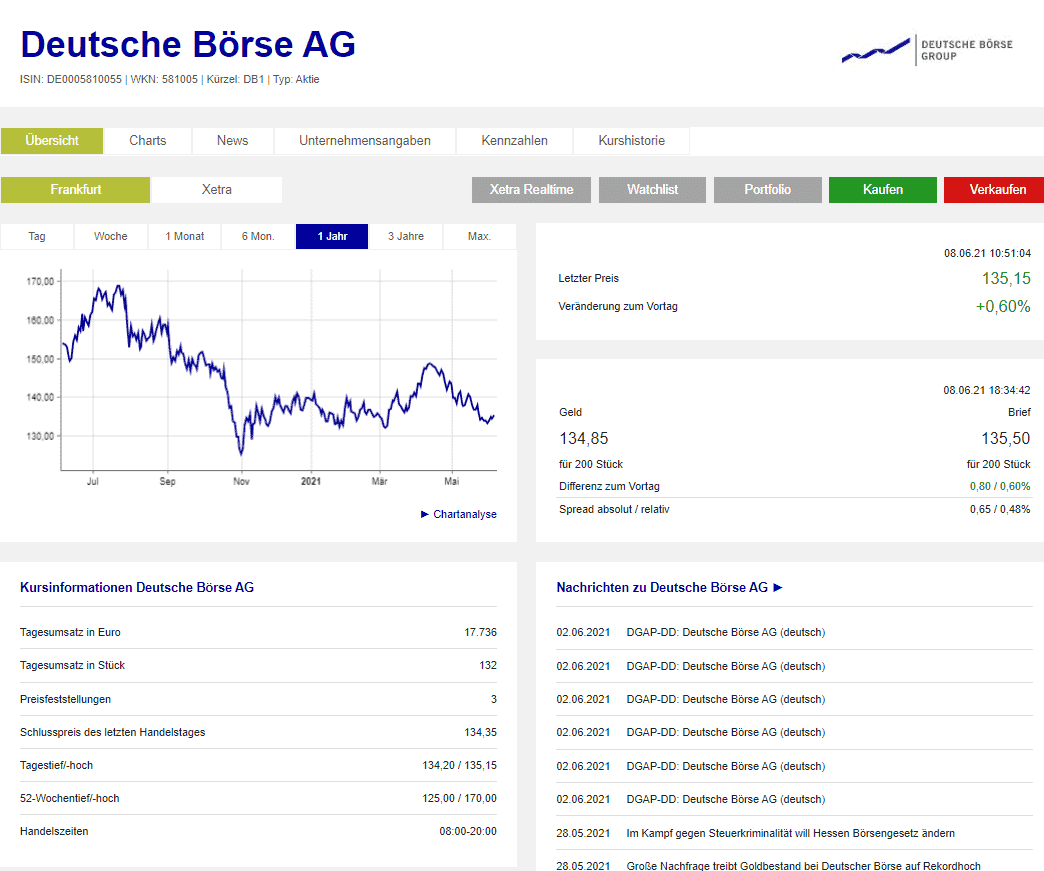1044x871 pixels.
Task: Click the green Kaufen button
Action: (x=883, y=190)
